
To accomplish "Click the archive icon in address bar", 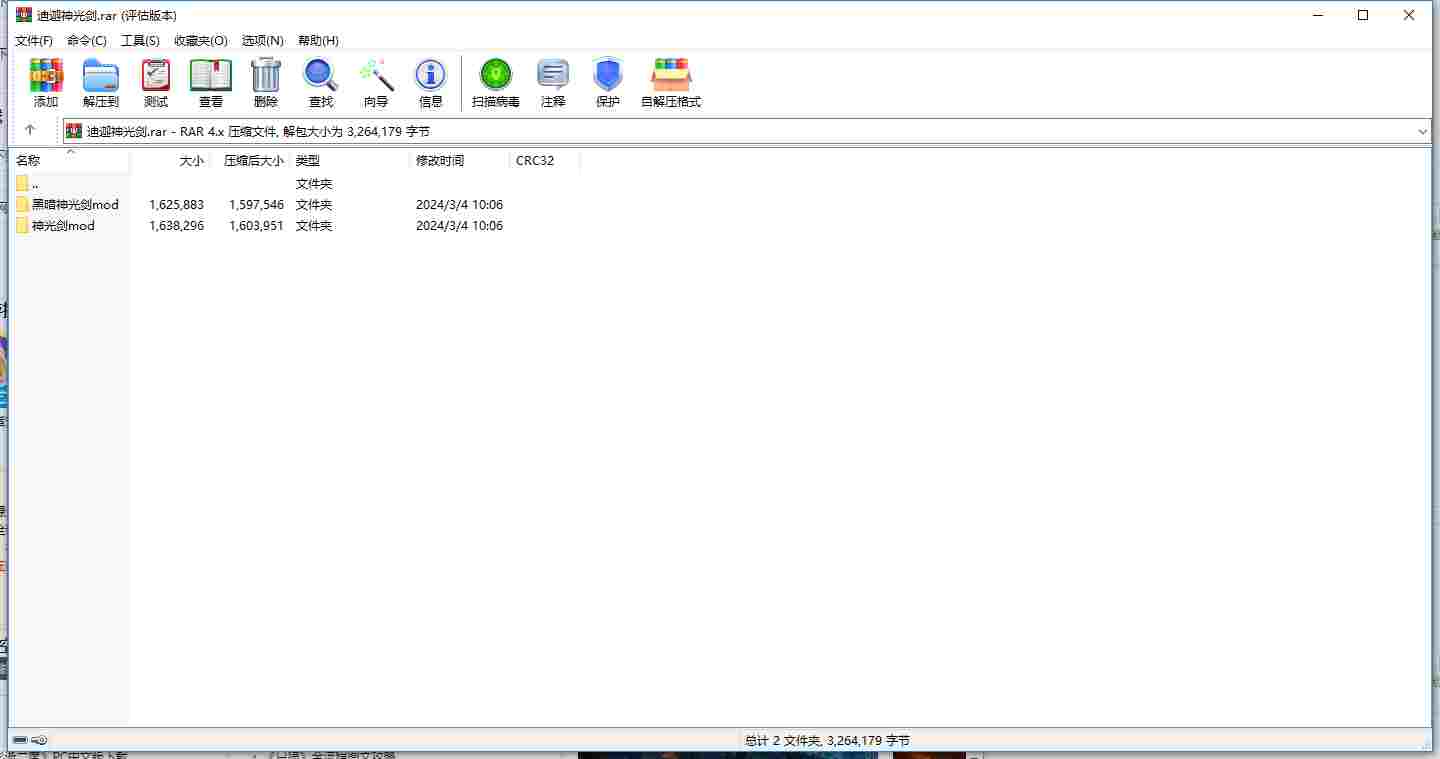I will [75, 131].
